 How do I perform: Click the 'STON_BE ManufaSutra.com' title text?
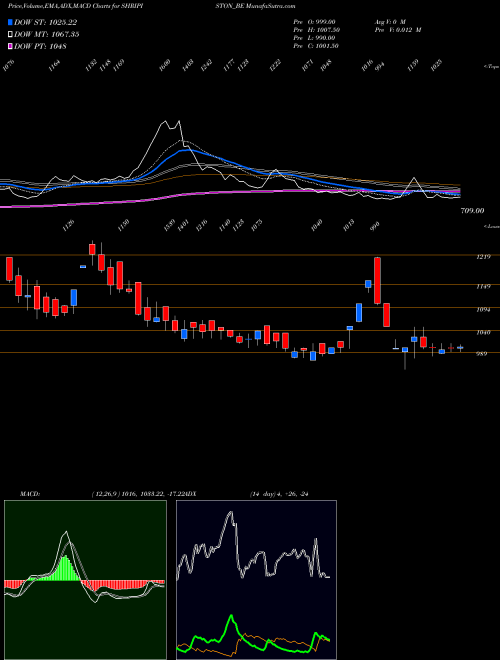[256, 6]
